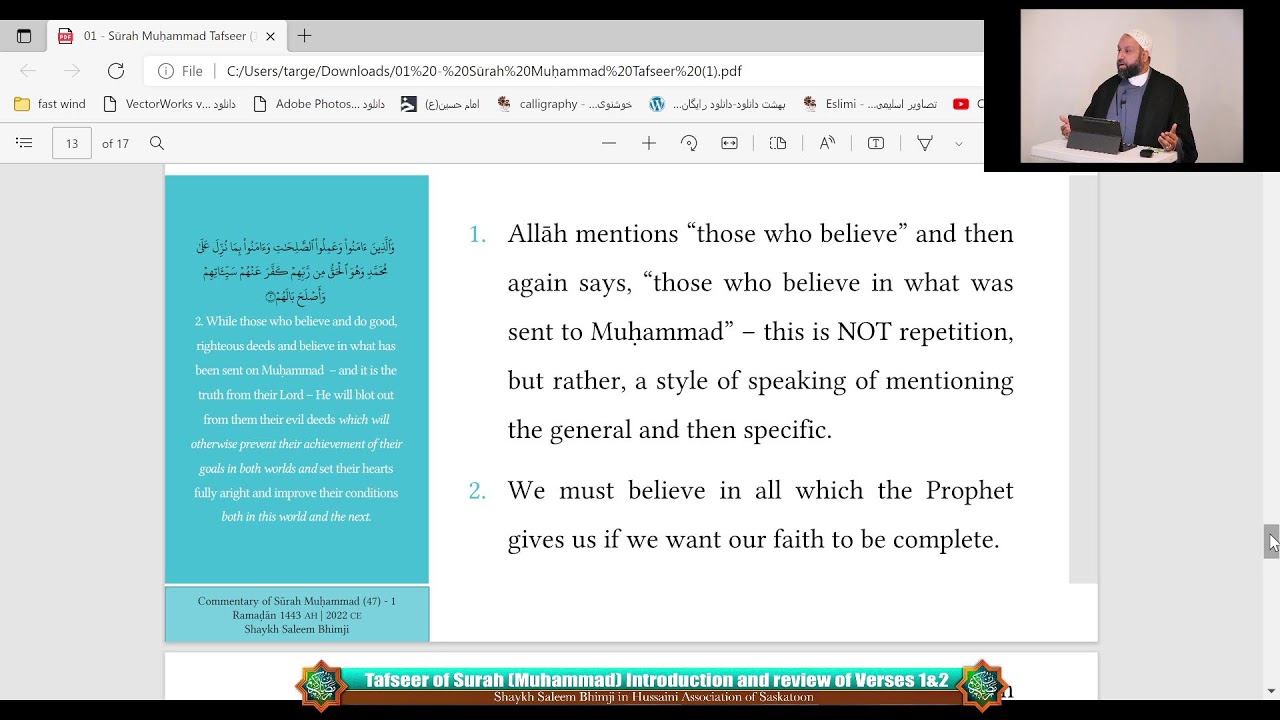Open the calligraphy bookmark
This screenshot has height=720, width=1280.
[565, 104]
